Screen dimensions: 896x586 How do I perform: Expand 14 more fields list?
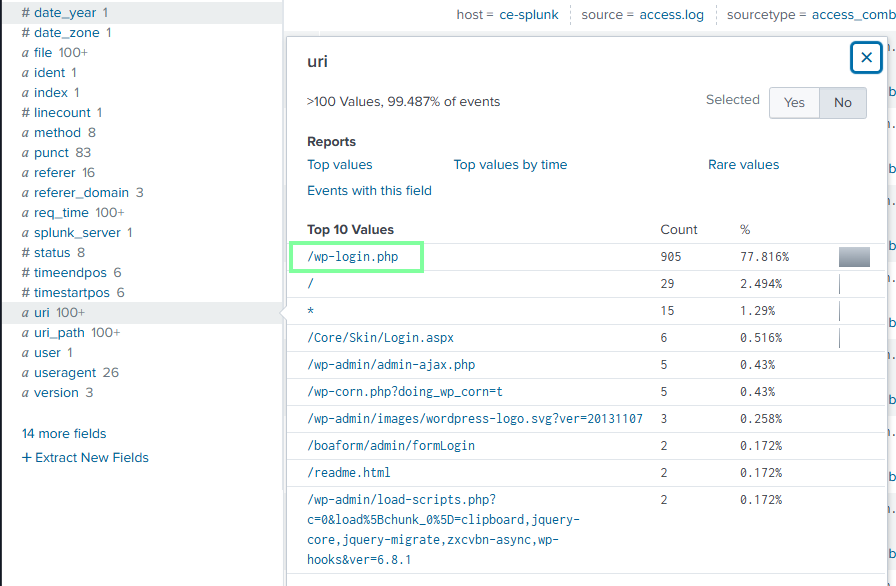(64, 434)
